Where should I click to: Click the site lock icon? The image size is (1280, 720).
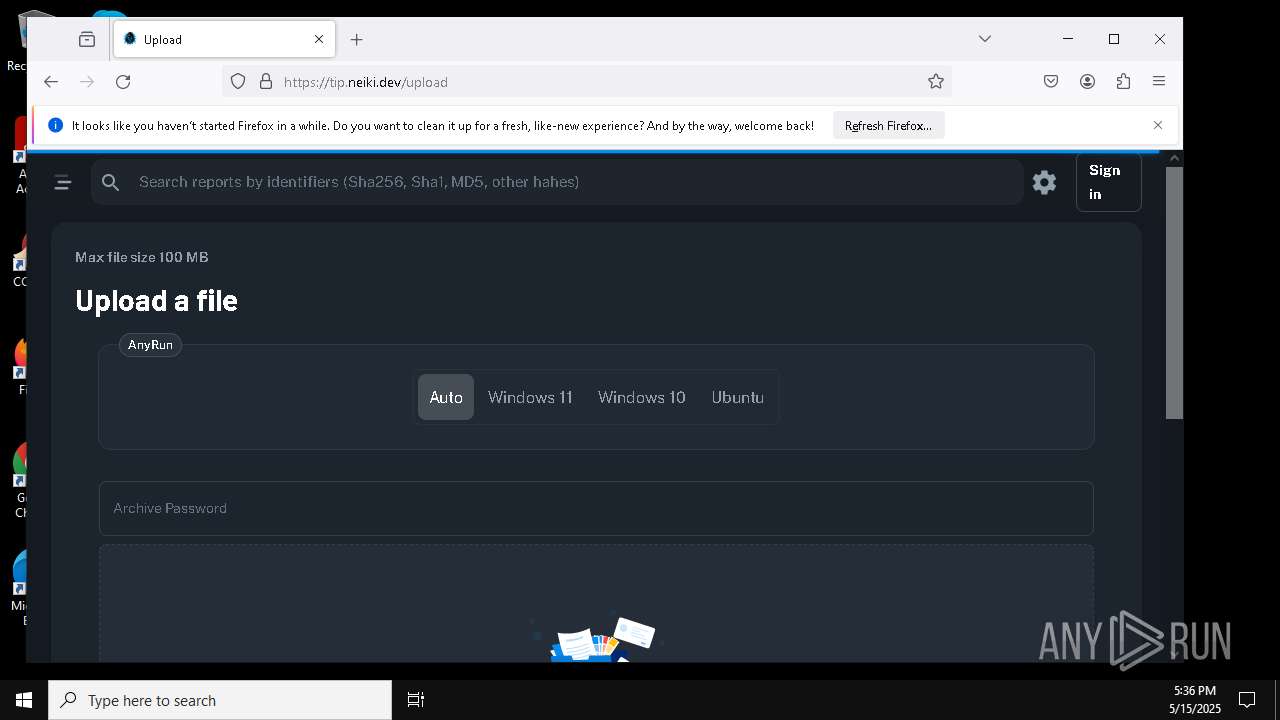pos(266,82)
